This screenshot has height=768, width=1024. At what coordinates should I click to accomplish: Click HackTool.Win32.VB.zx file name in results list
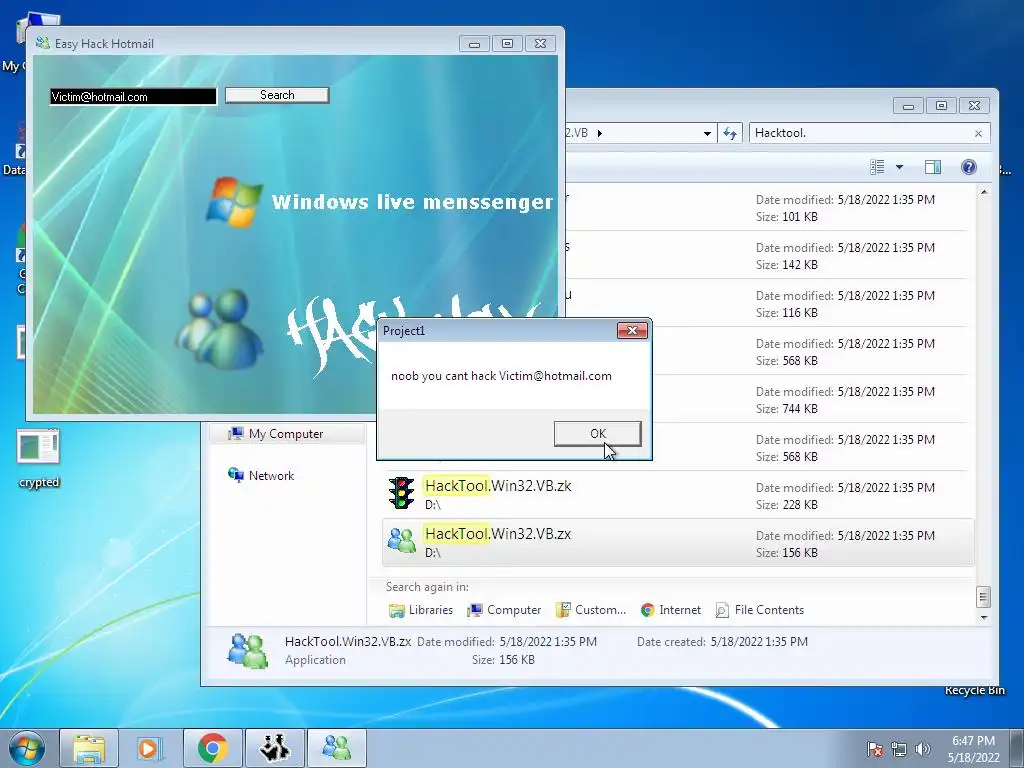click(498, 534)
